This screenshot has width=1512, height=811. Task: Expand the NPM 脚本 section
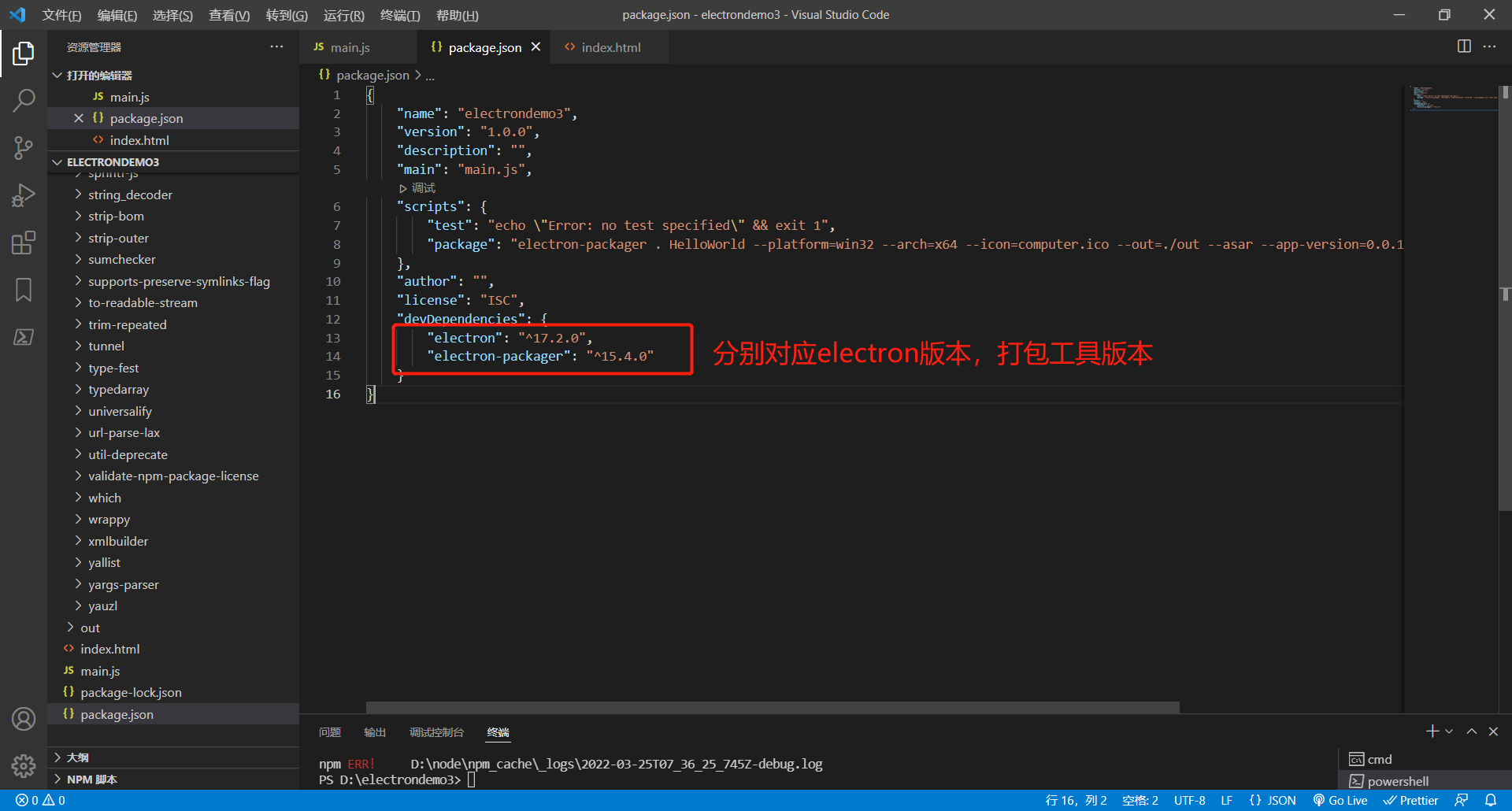click(x=173, y=780)
